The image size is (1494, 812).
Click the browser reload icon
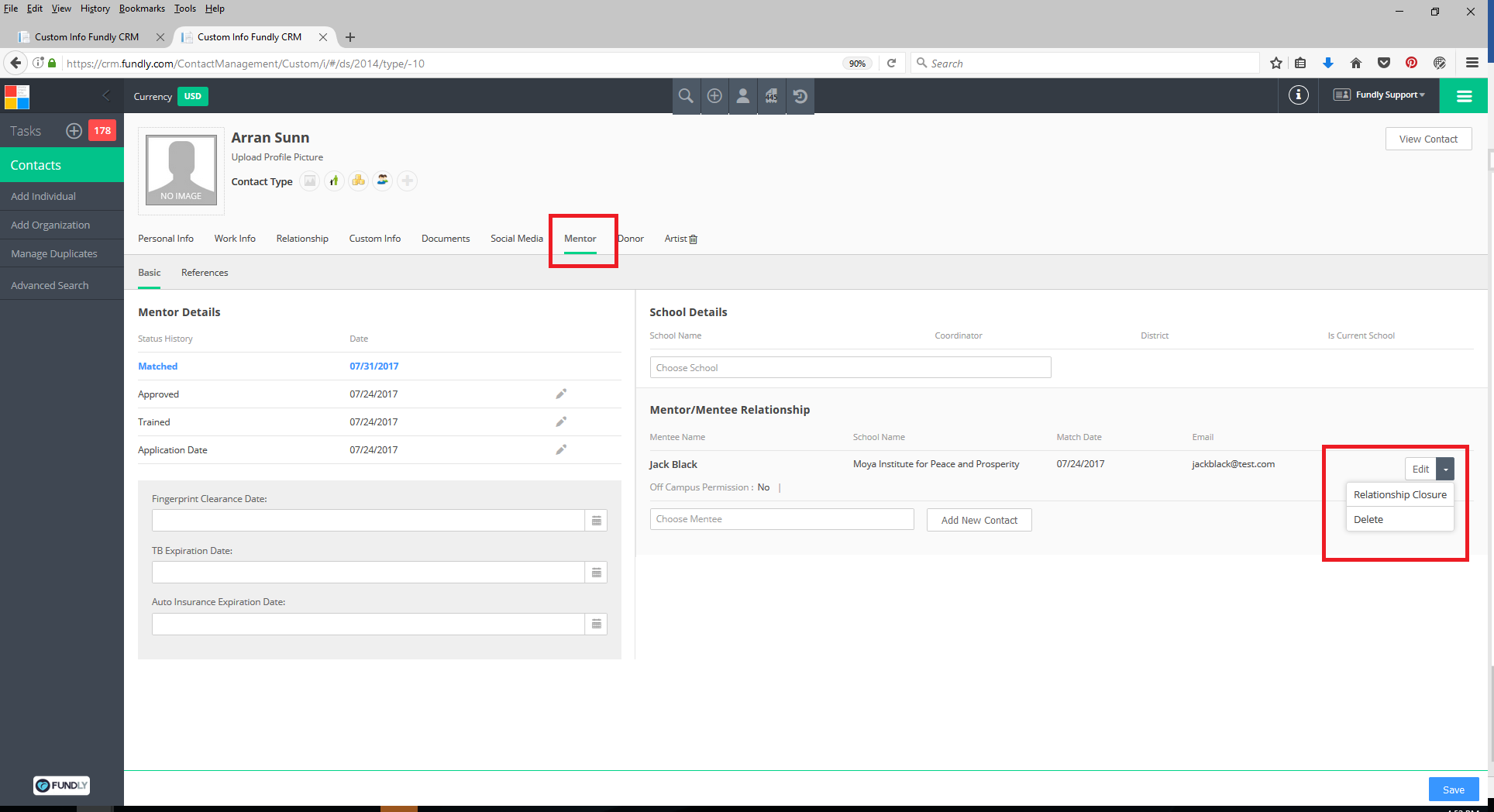click(x=892, y=64)
